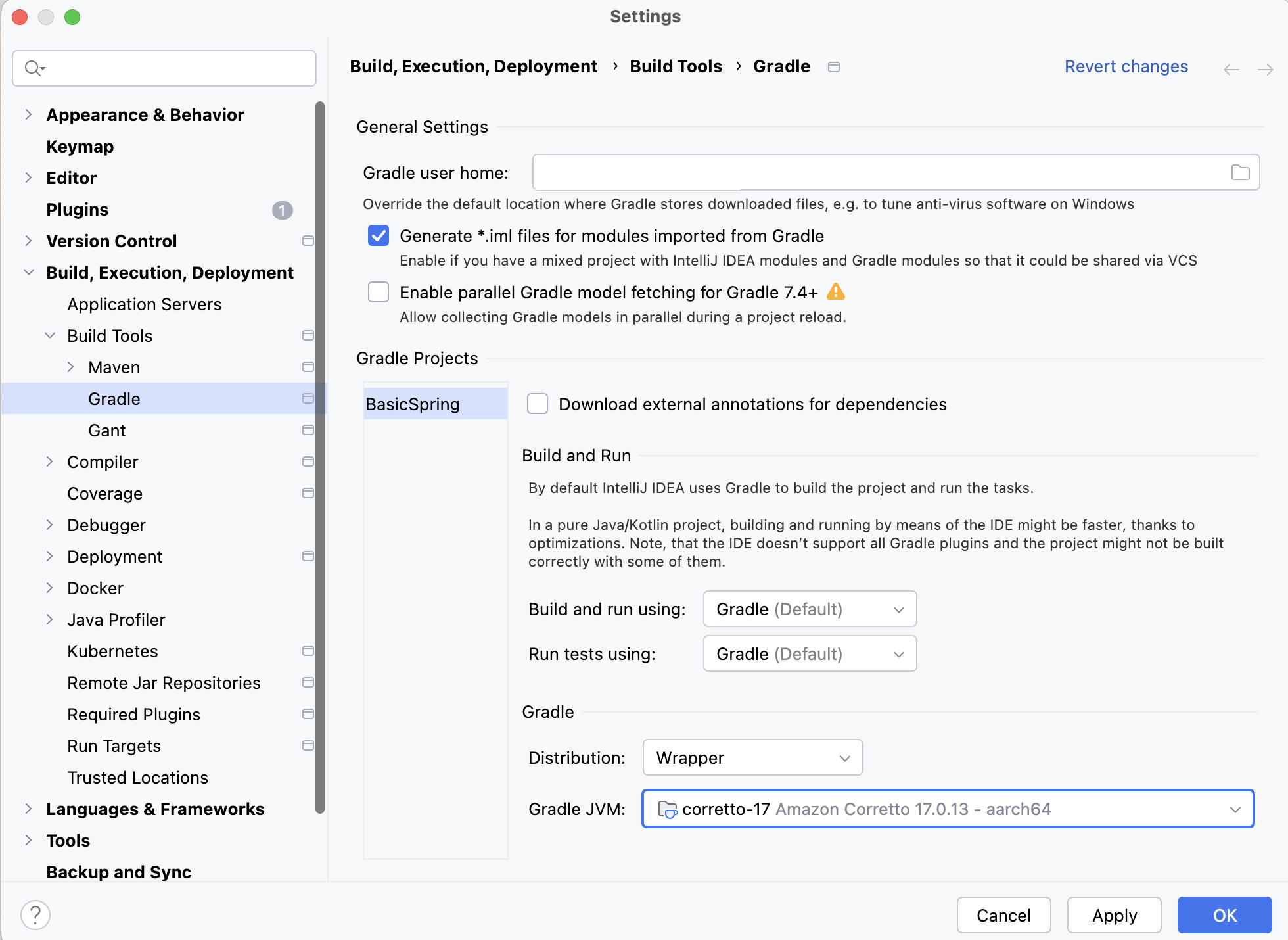Click the project icon next to Run Targets
Screen dimensions: 1288x940
[x=308, y=745]
